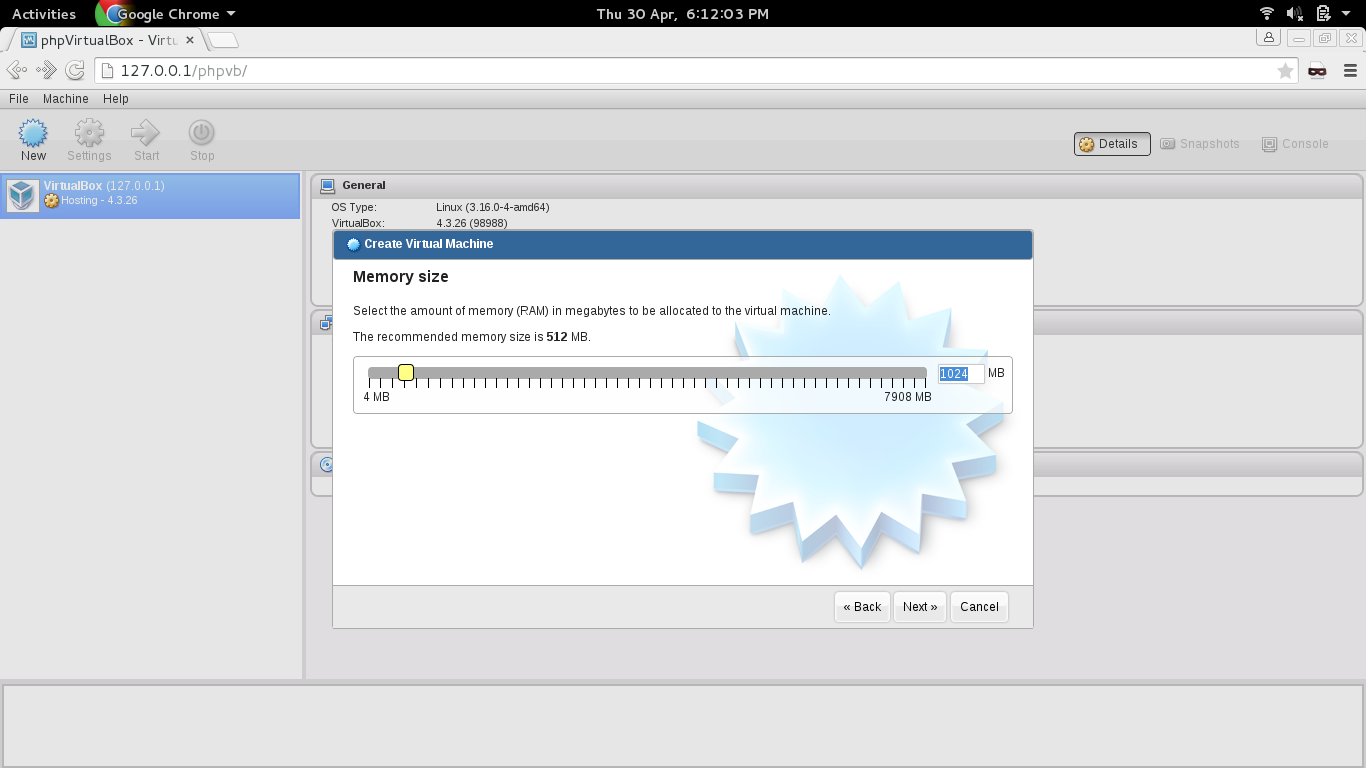Open a new Chrome tab
This screenshot has height=768, width=1366.
tap(223, 40)
